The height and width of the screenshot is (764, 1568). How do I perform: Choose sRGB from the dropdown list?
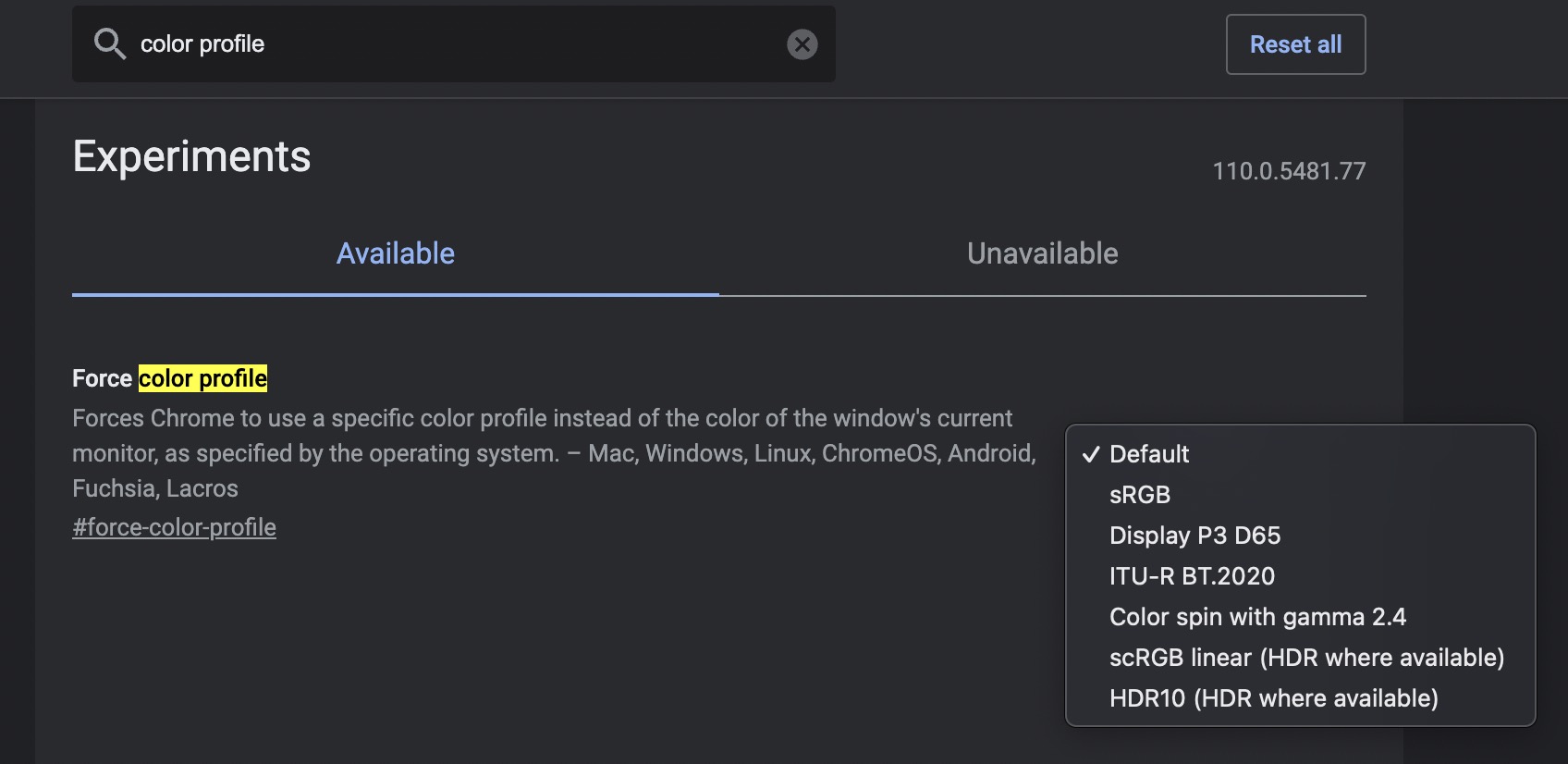pos(1140,495)
